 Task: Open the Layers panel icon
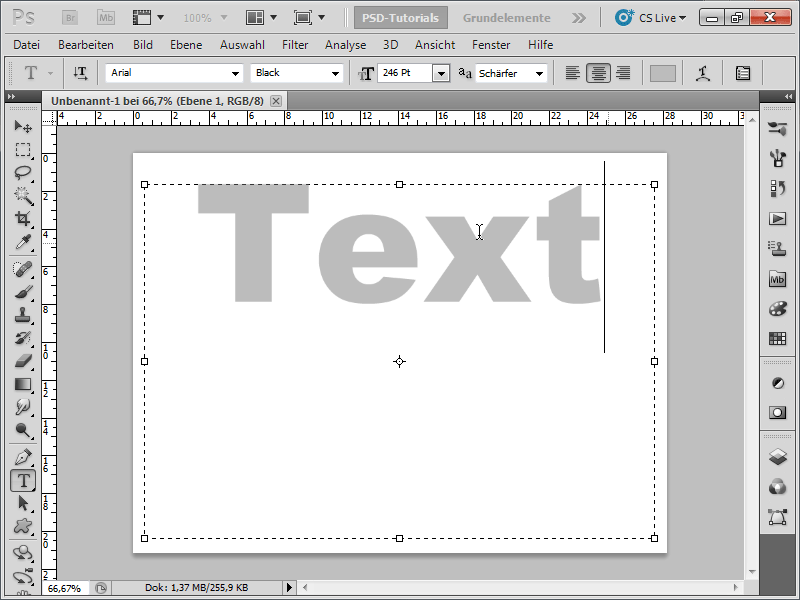pyautogui.click(x=778, y=457)
